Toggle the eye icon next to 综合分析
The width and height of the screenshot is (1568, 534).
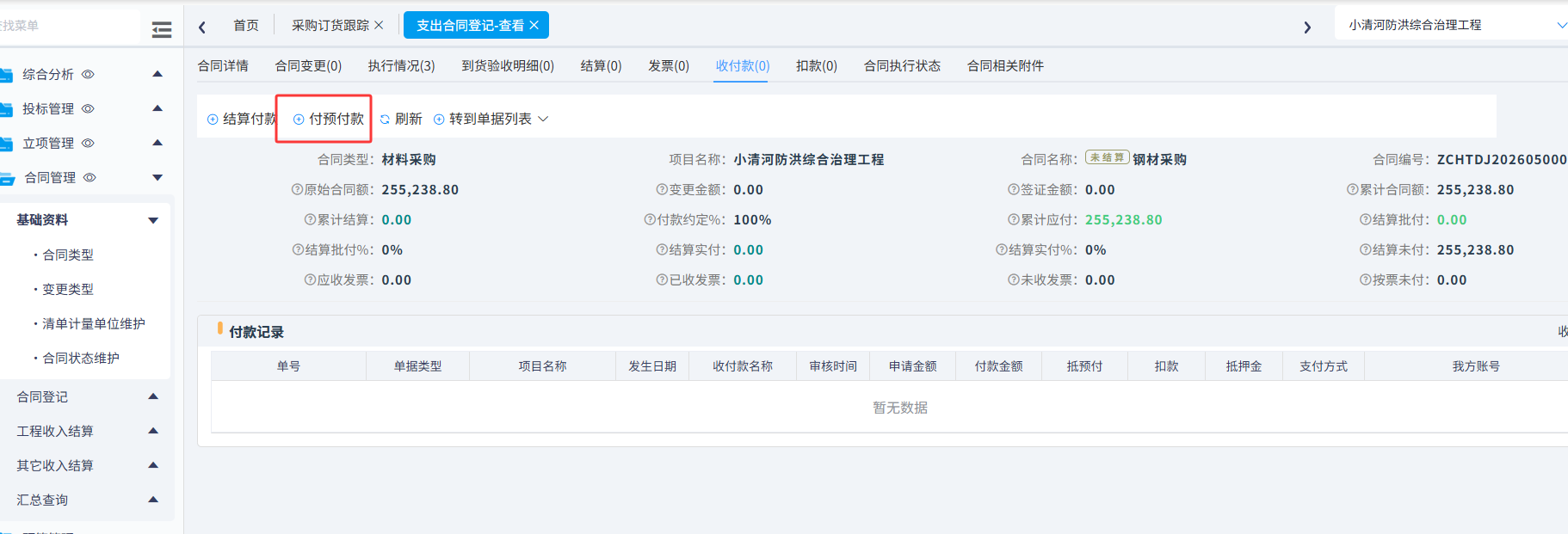[x=88, y=75]
